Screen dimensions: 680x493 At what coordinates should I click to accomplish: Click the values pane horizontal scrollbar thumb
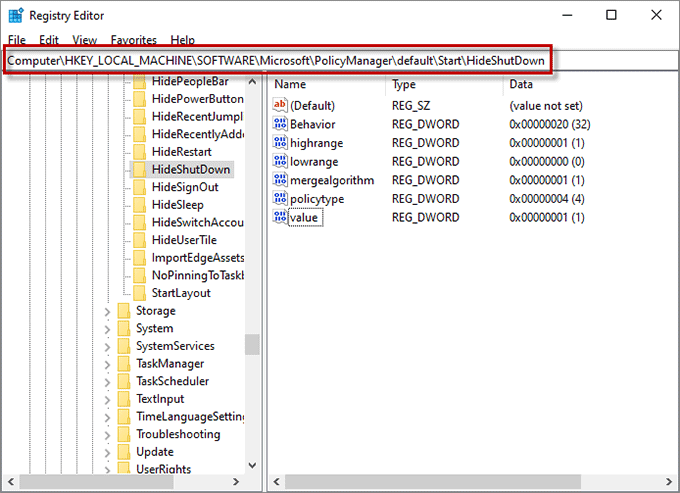point(432,481)
